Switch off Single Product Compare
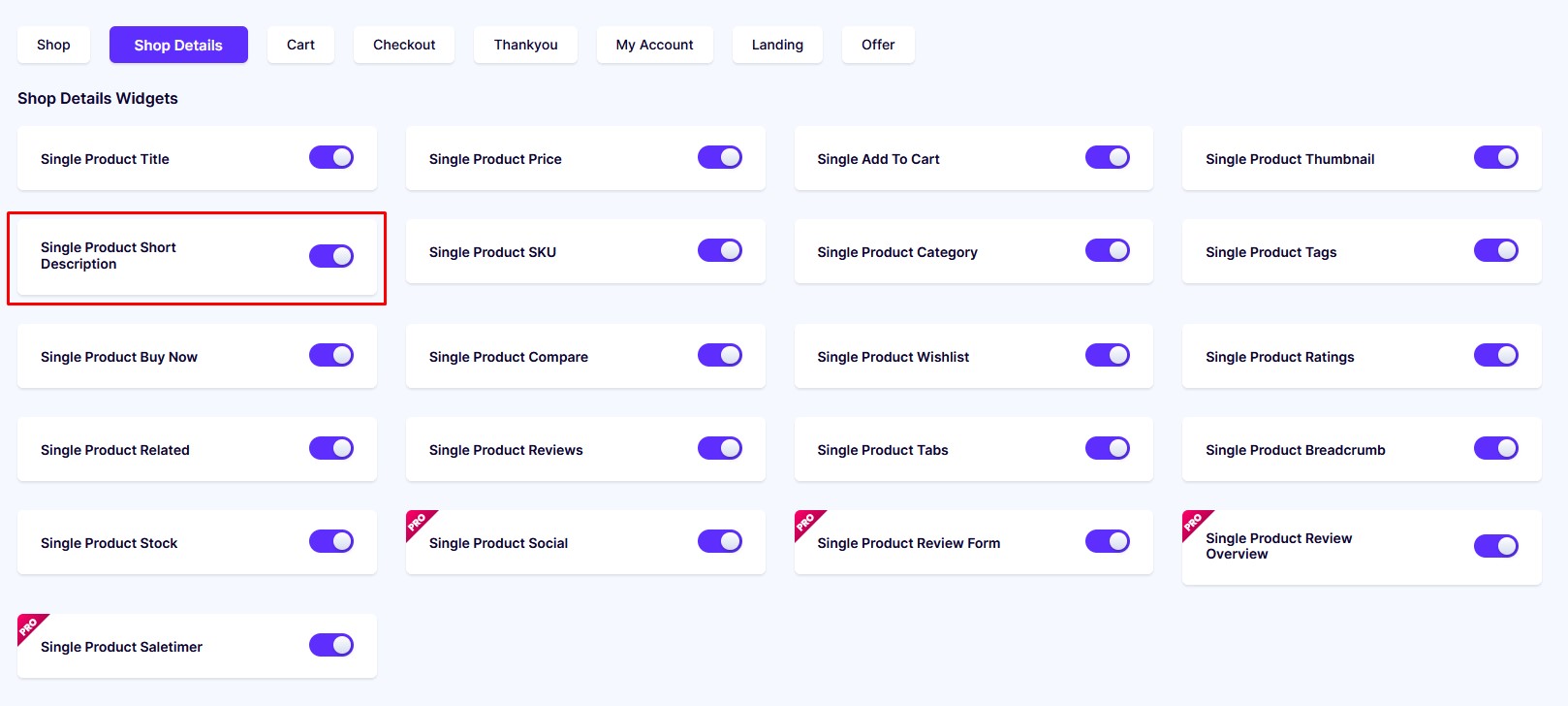 coord(720,355)
